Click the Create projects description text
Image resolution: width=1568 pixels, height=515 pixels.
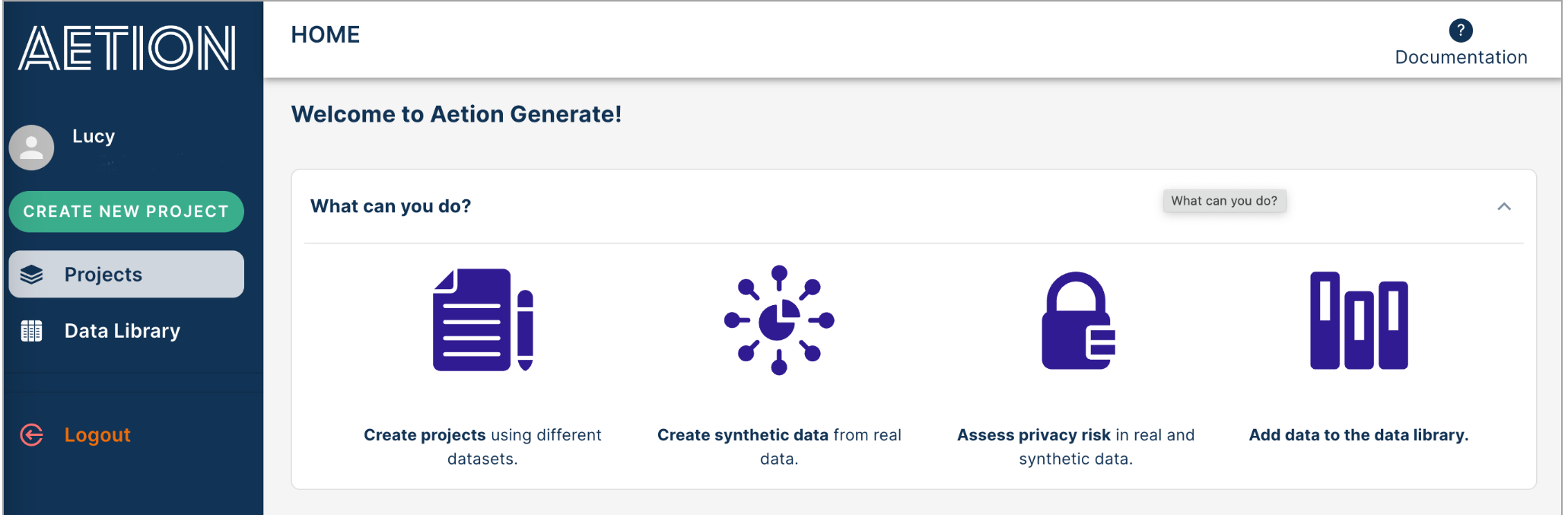tap(482, 447)
